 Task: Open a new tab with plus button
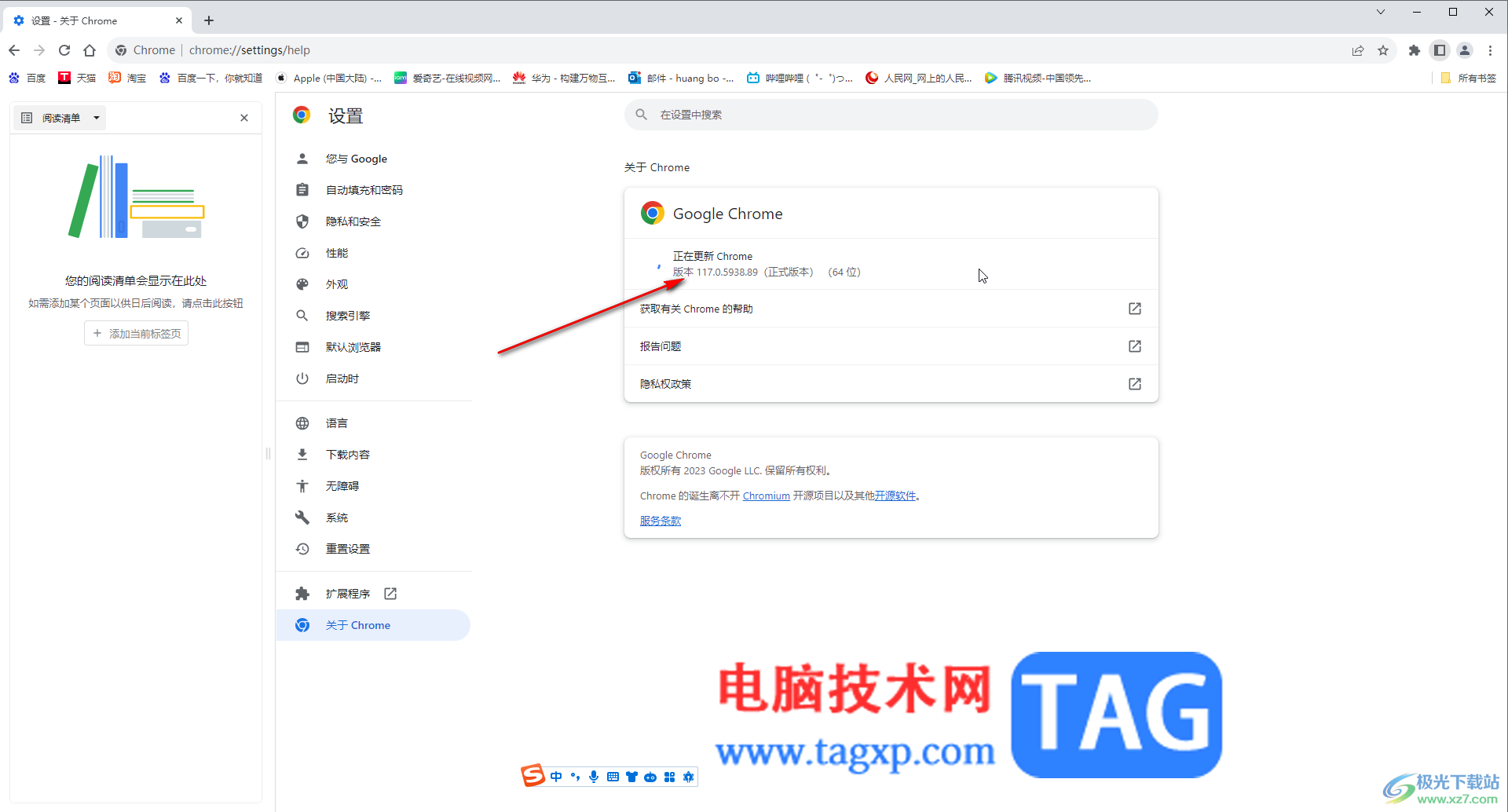tap(209, 20)
